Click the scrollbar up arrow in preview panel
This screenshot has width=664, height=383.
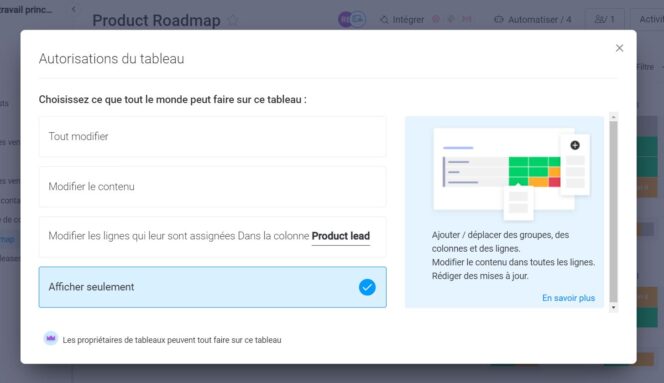(x=613, y=117)
